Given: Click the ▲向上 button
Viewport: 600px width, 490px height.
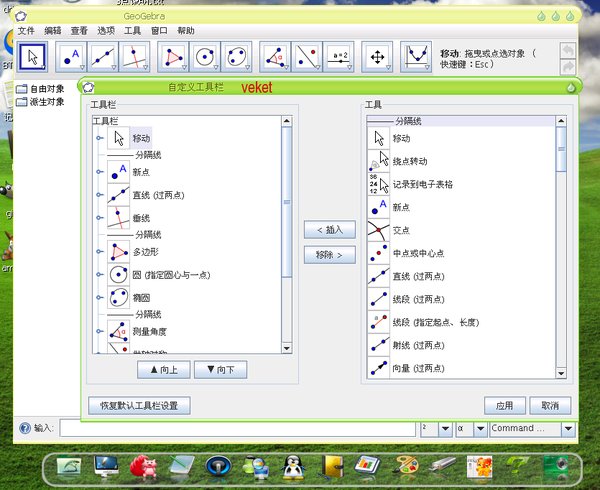Looking at the screenshot, I should (x=164, y=370).
